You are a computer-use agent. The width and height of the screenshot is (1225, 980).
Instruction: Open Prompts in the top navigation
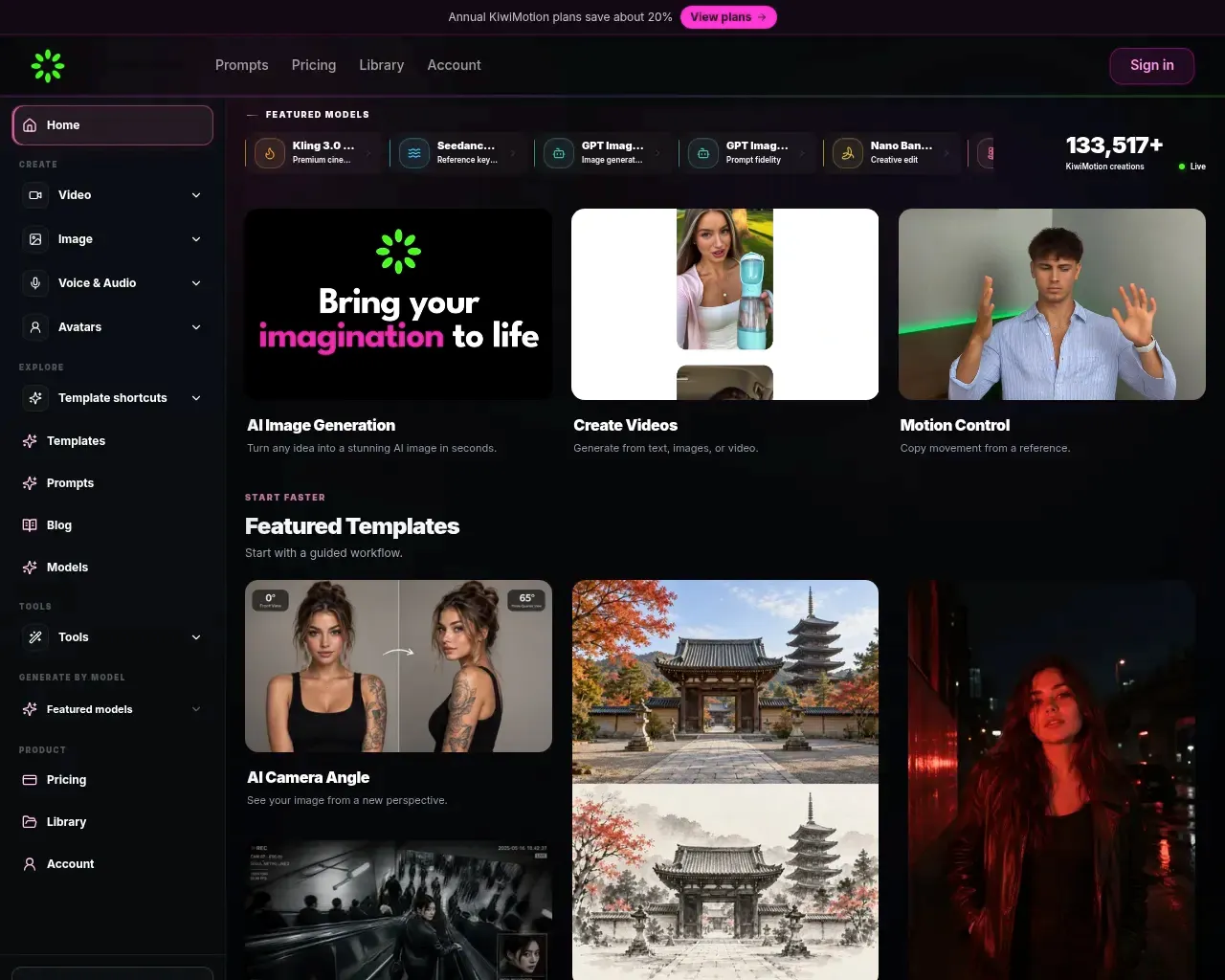(x=242, y=65)
